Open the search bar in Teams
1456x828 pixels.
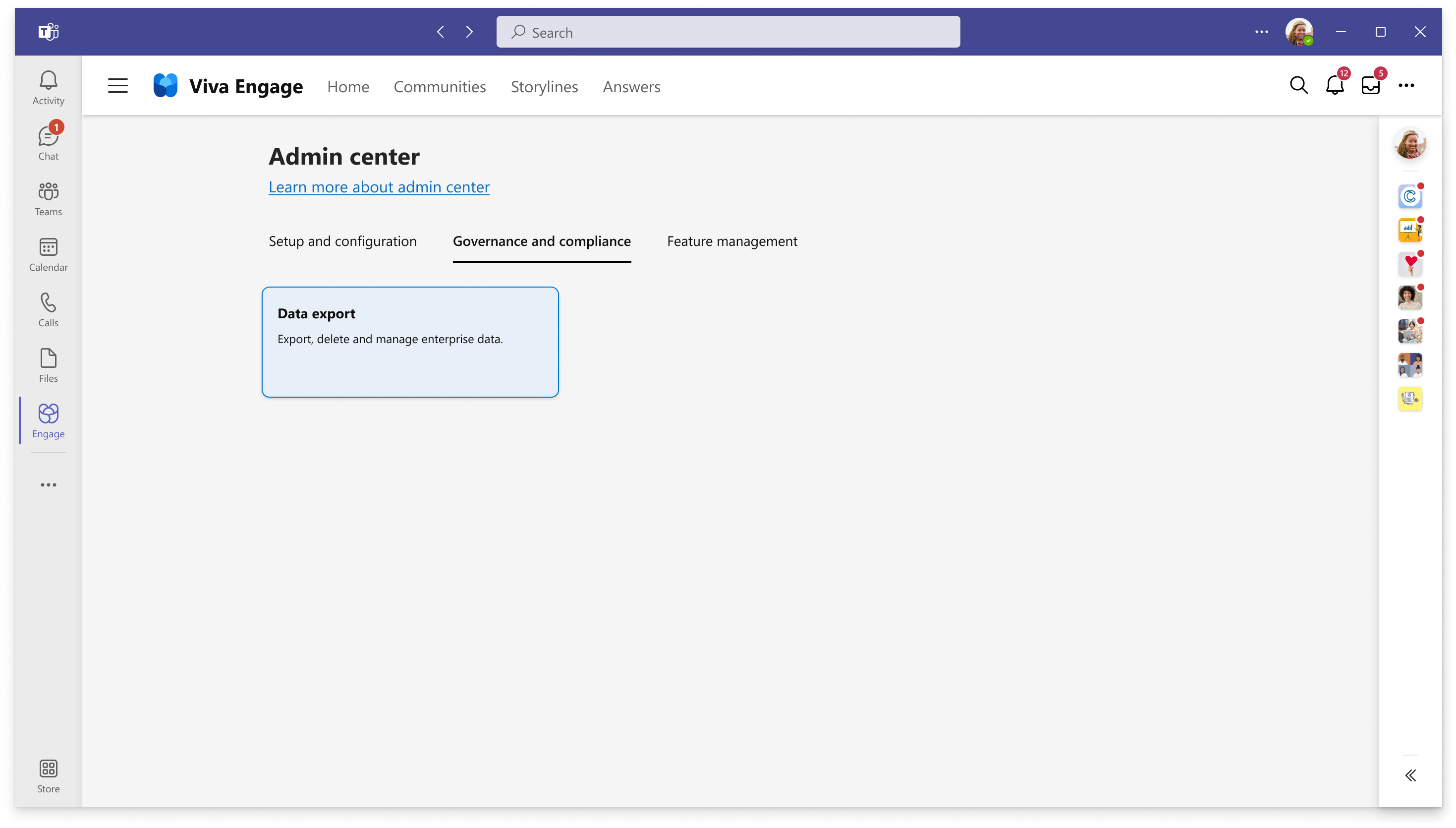pyautogui.click(x=728, y=32)
